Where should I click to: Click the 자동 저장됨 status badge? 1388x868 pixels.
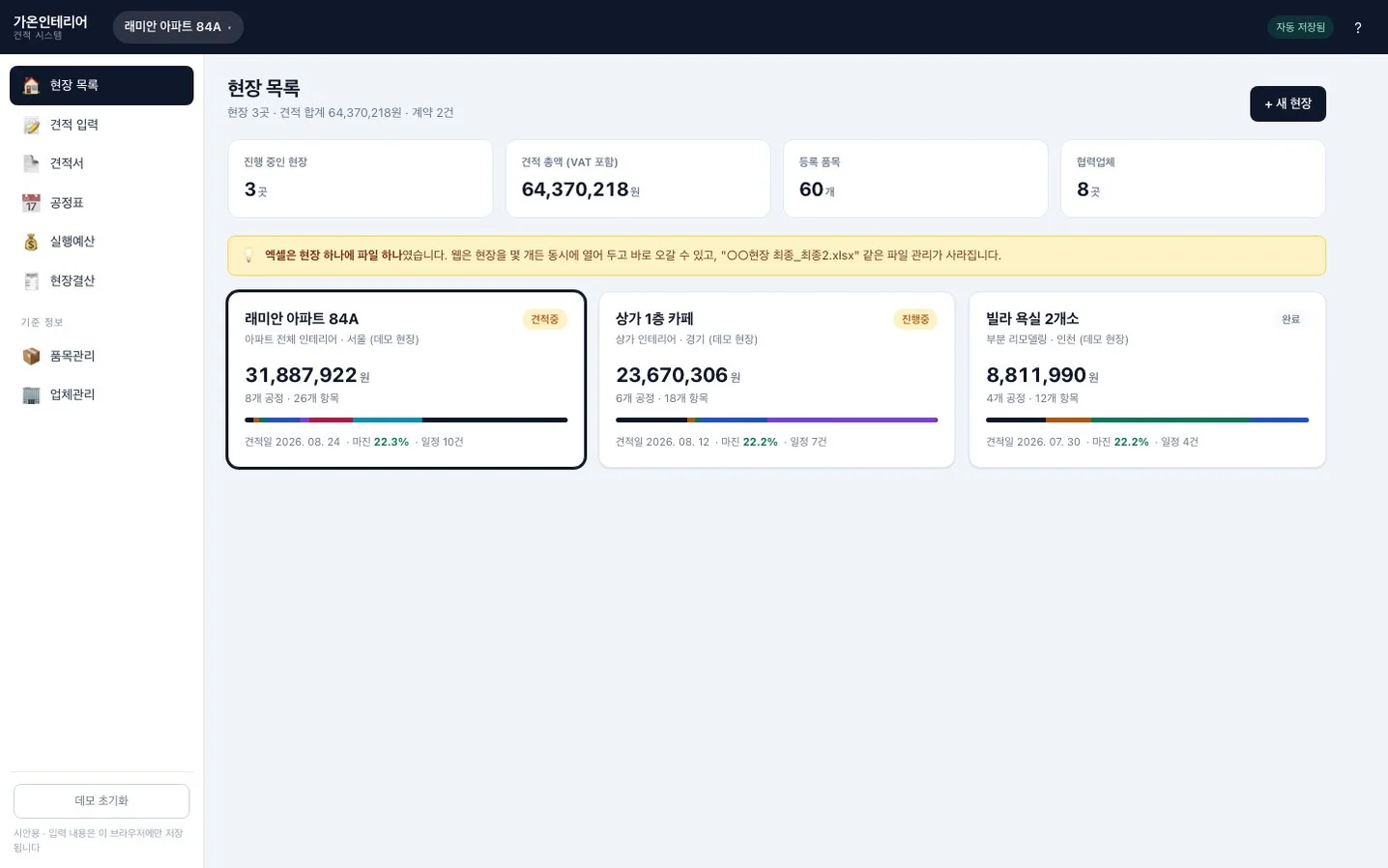[x=1300, y=27]
